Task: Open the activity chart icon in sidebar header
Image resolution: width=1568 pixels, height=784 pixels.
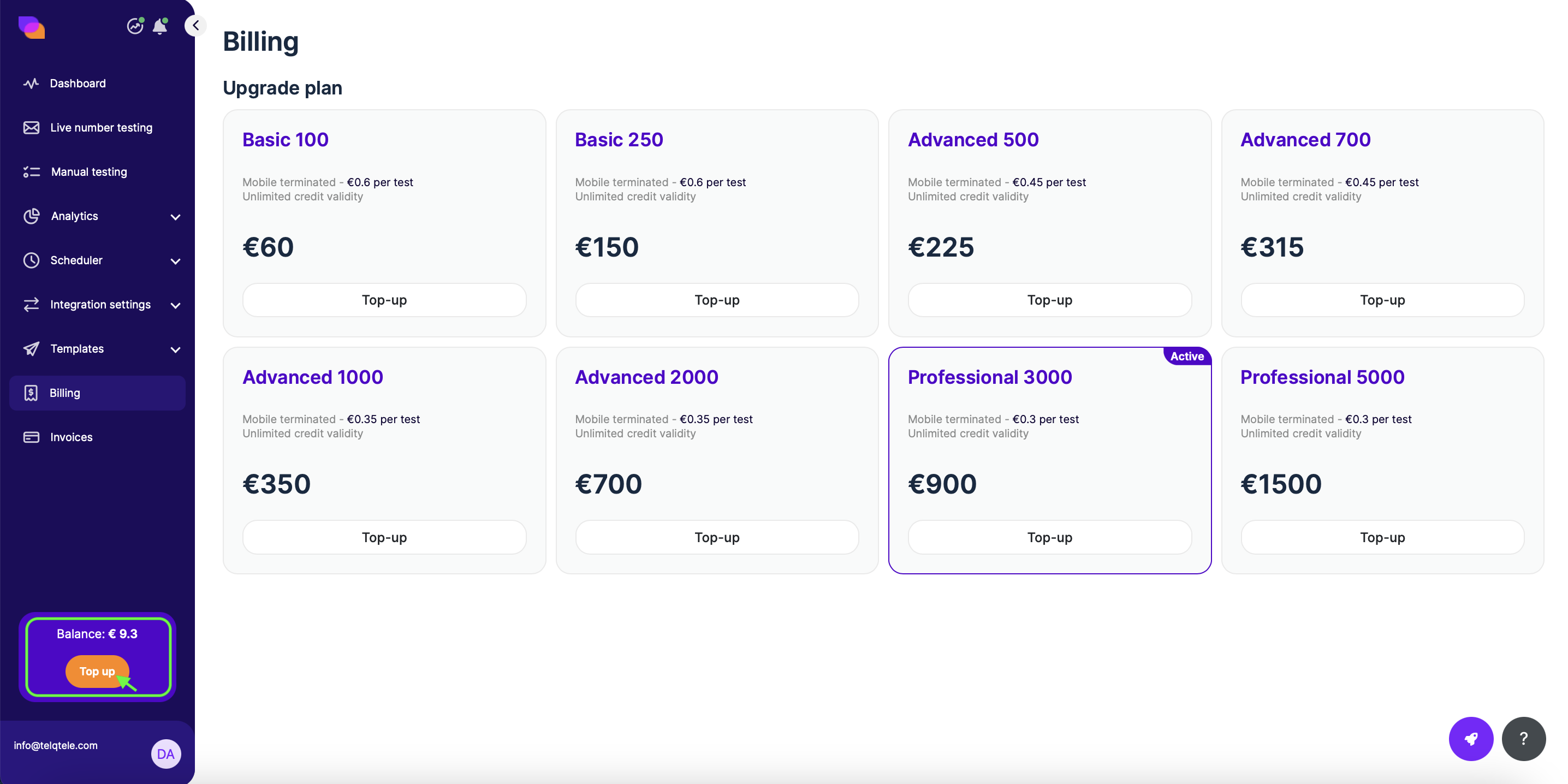Action: (x=134, y=26)
